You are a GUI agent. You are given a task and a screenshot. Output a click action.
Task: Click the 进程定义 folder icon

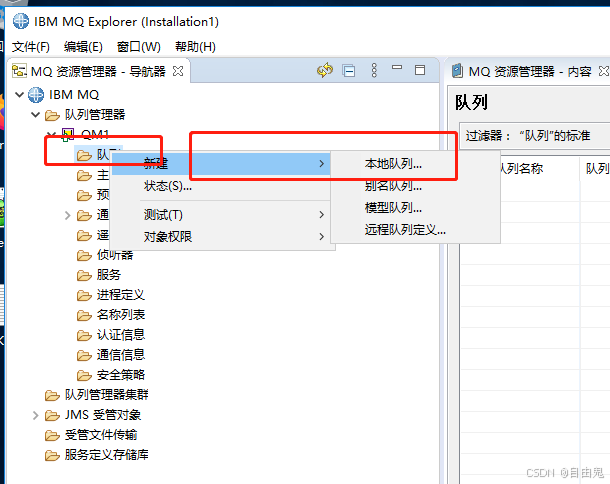point(84,295)
